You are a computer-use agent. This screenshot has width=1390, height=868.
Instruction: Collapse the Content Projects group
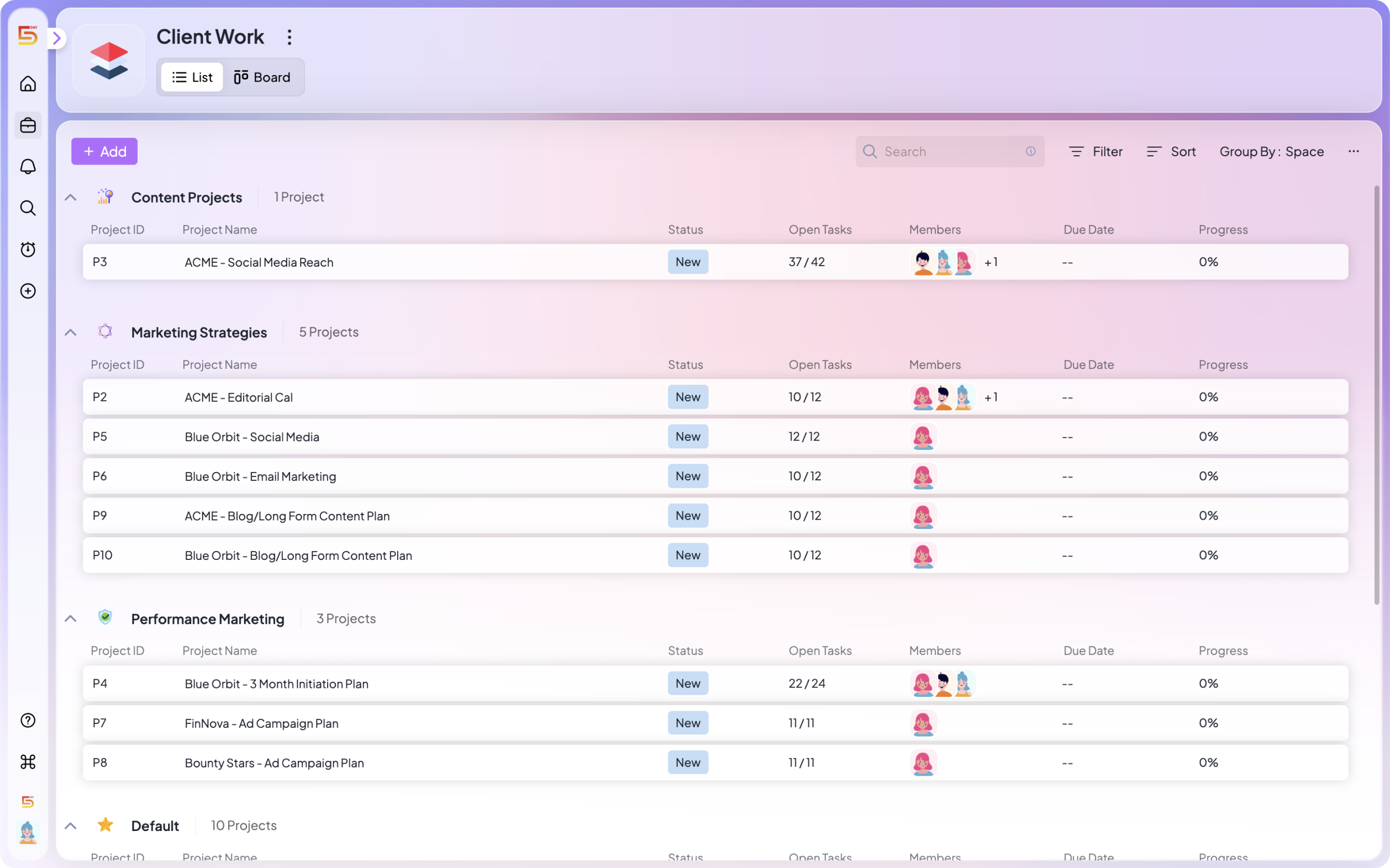coord(71,198)
